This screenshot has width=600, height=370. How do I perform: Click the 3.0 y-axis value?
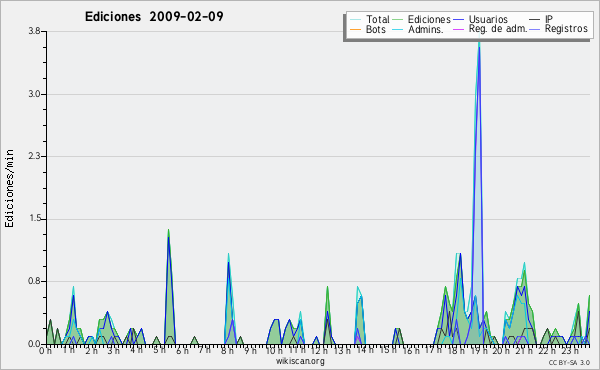click(35, 94)
